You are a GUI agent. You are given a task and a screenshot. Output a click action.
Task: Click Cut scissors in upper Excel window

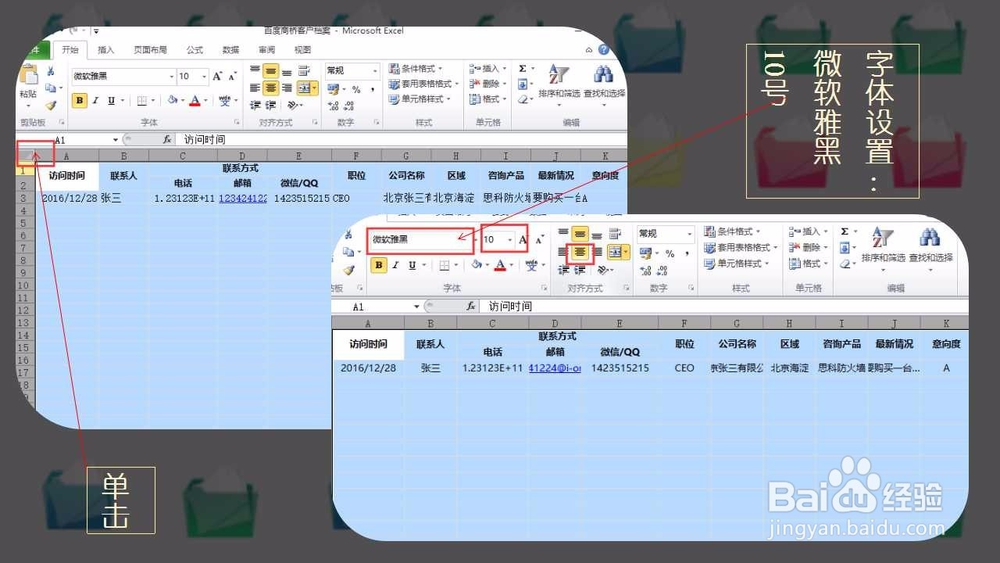tap(50, 71)
